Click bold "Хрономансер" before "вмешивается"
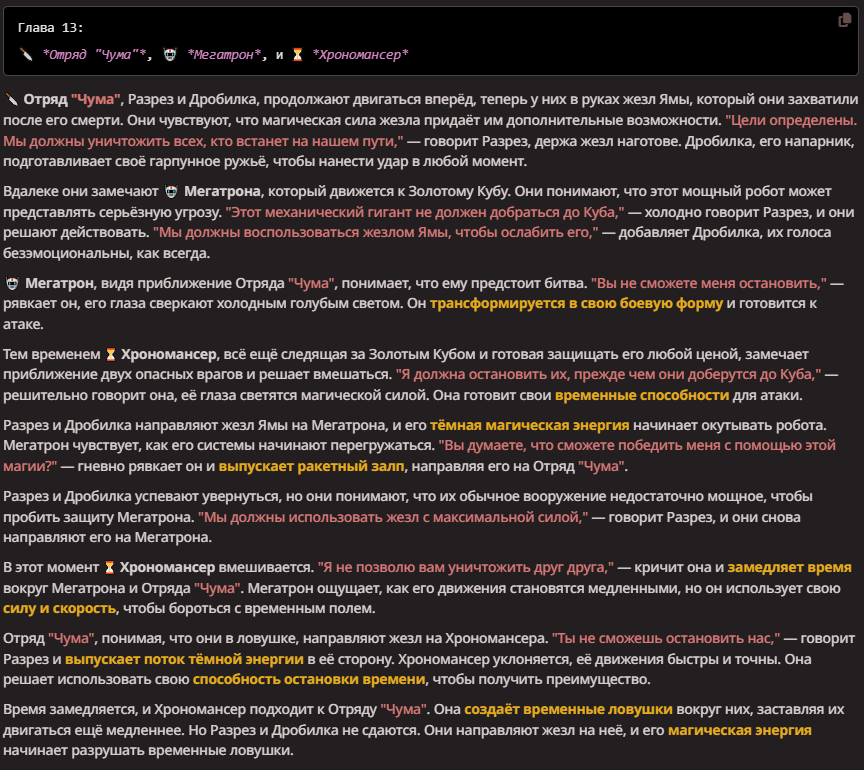The width and height of the screenshot is (864, 770). [x=168, y=568]
